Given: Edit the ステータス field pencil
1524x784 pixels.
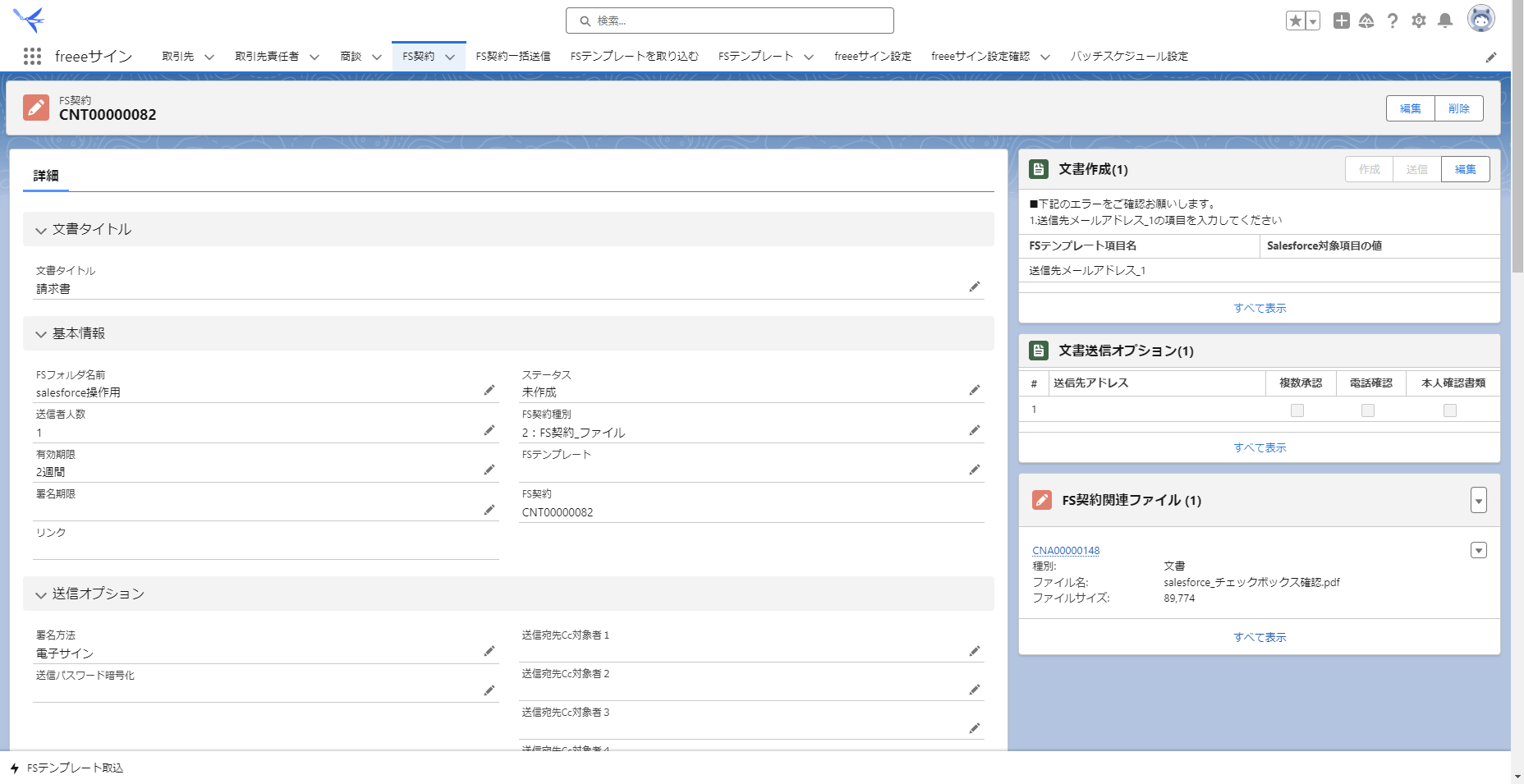Looking at the screenshot, I should [975, 390].
